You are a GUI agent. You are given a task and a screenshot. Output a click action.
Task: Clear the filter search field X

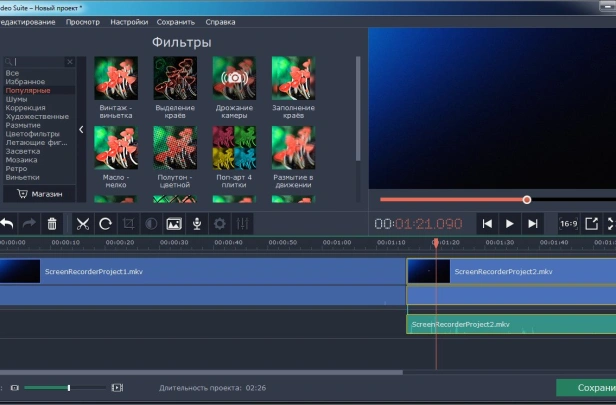70,62
